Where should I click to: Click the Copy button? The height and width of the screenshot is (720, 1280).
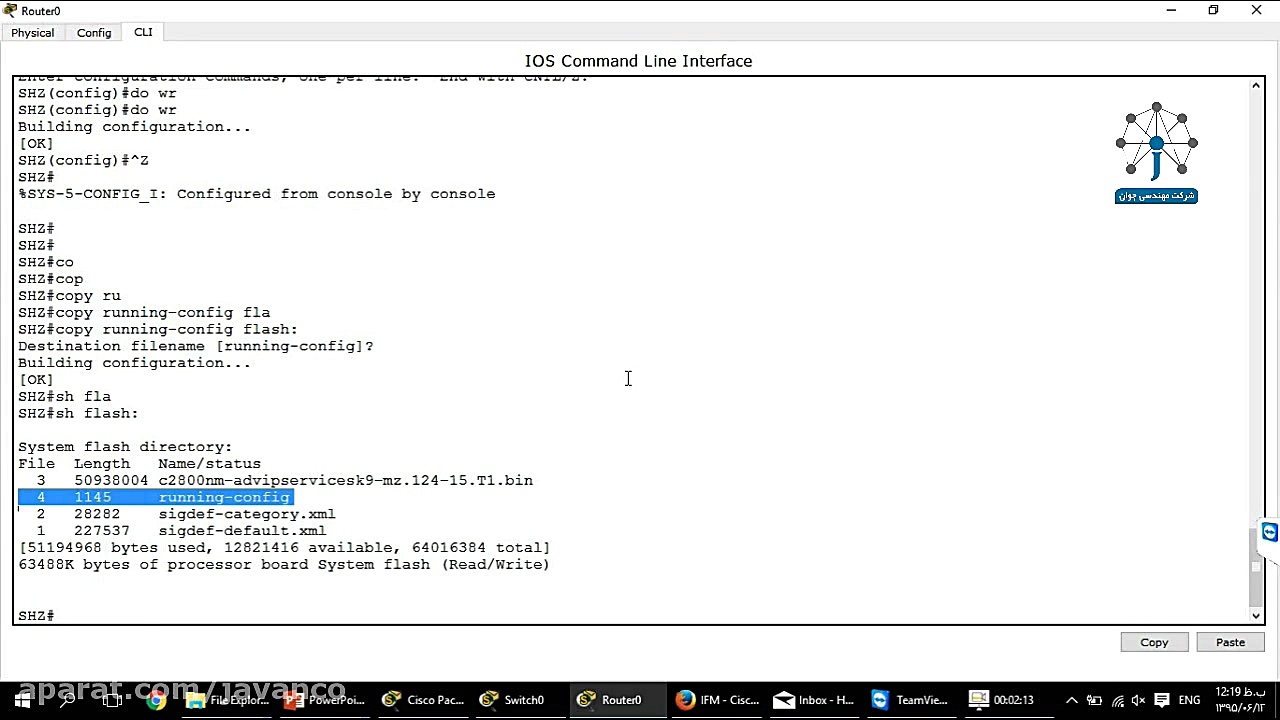(1154, 642)
